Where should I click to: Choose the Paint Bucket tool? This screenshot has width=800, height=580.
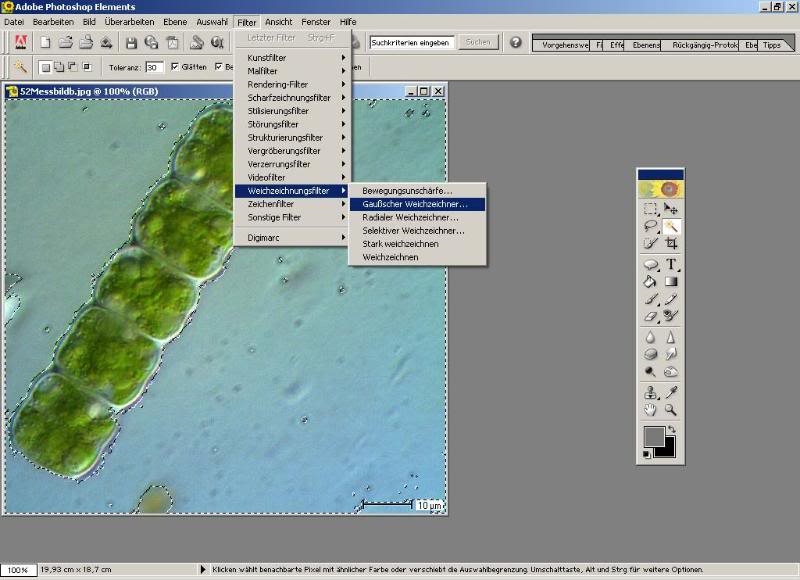click(x=651, y=281)
